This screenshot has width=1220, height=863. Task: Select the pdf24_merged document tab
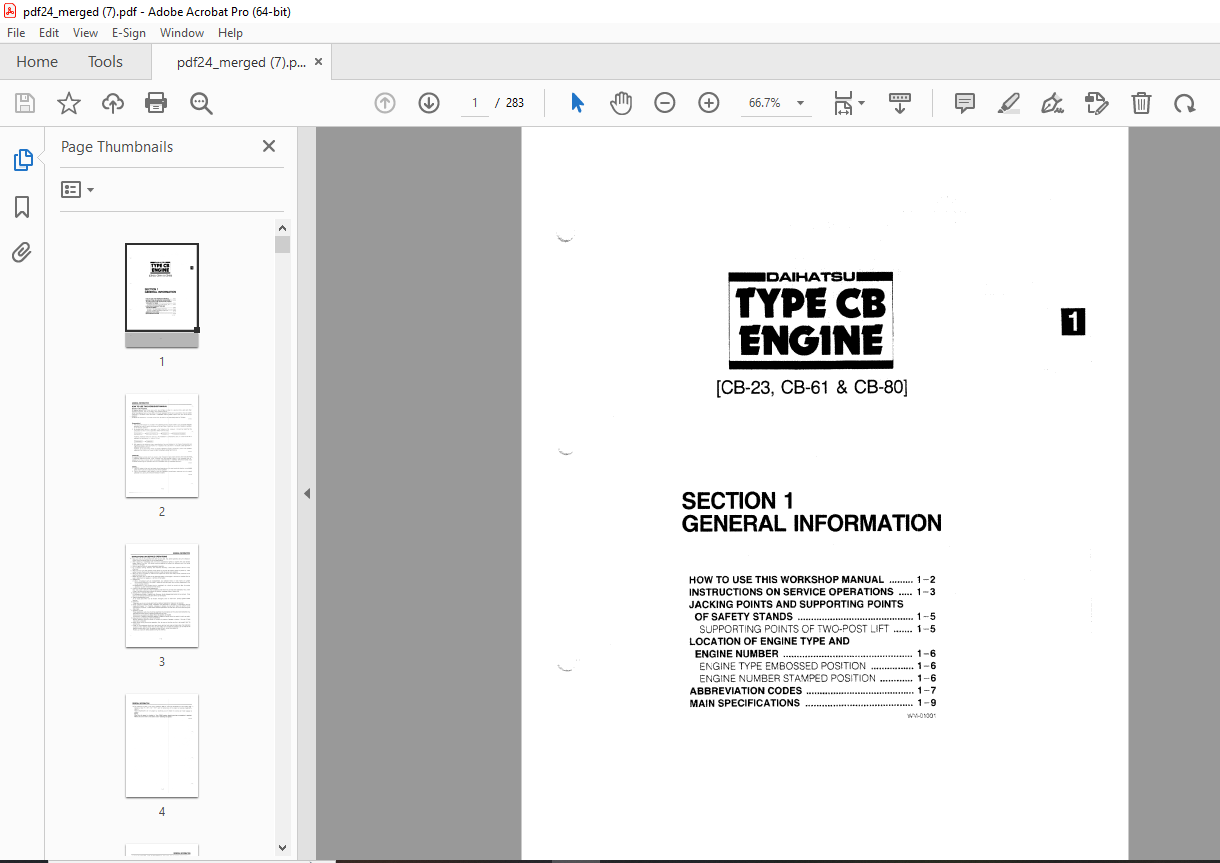[241, 61]
